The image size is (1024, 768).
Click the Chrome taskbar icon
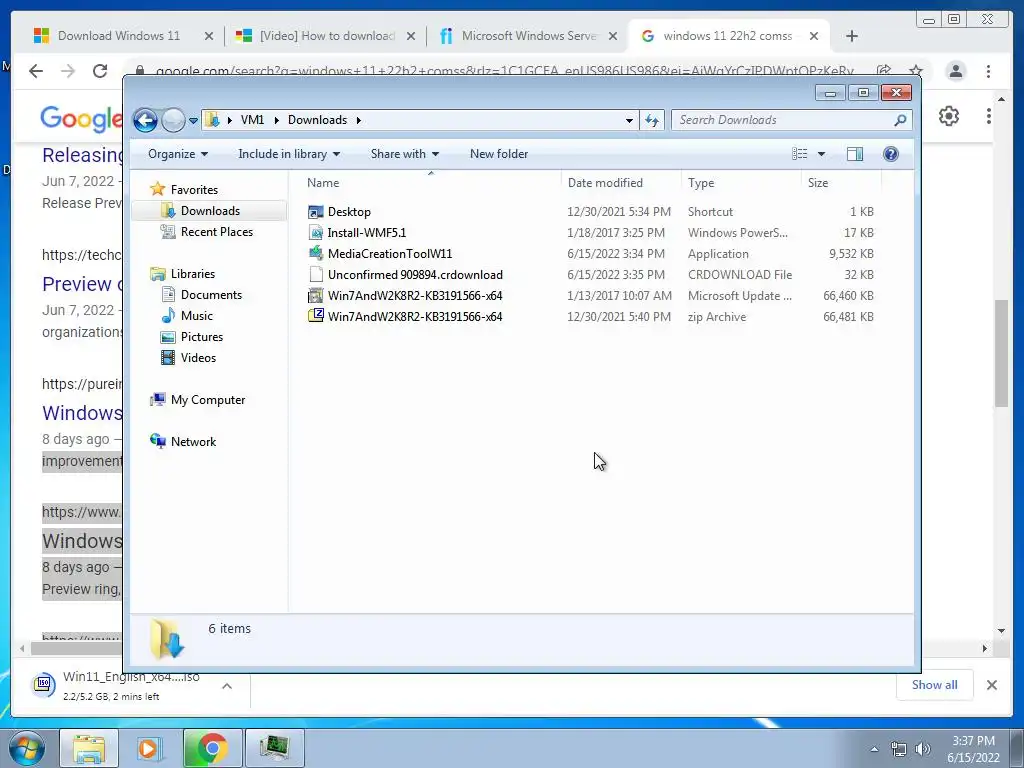point(212,748)
